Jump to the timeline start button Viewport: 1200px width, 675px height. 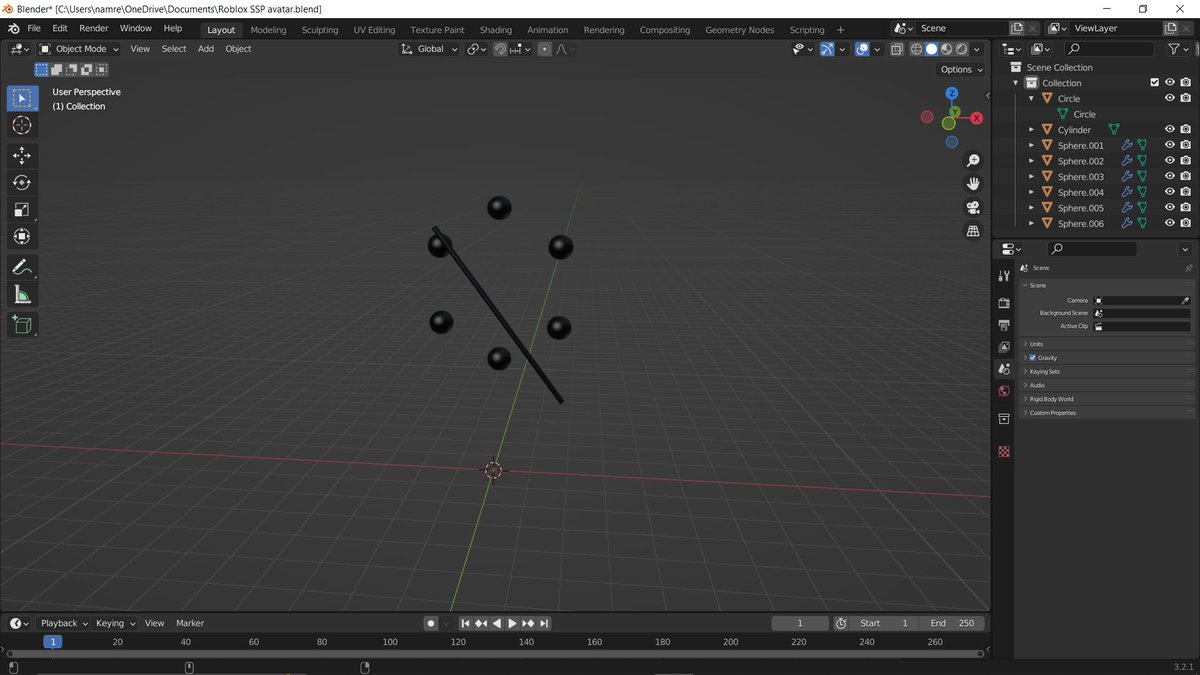(465, 623)
